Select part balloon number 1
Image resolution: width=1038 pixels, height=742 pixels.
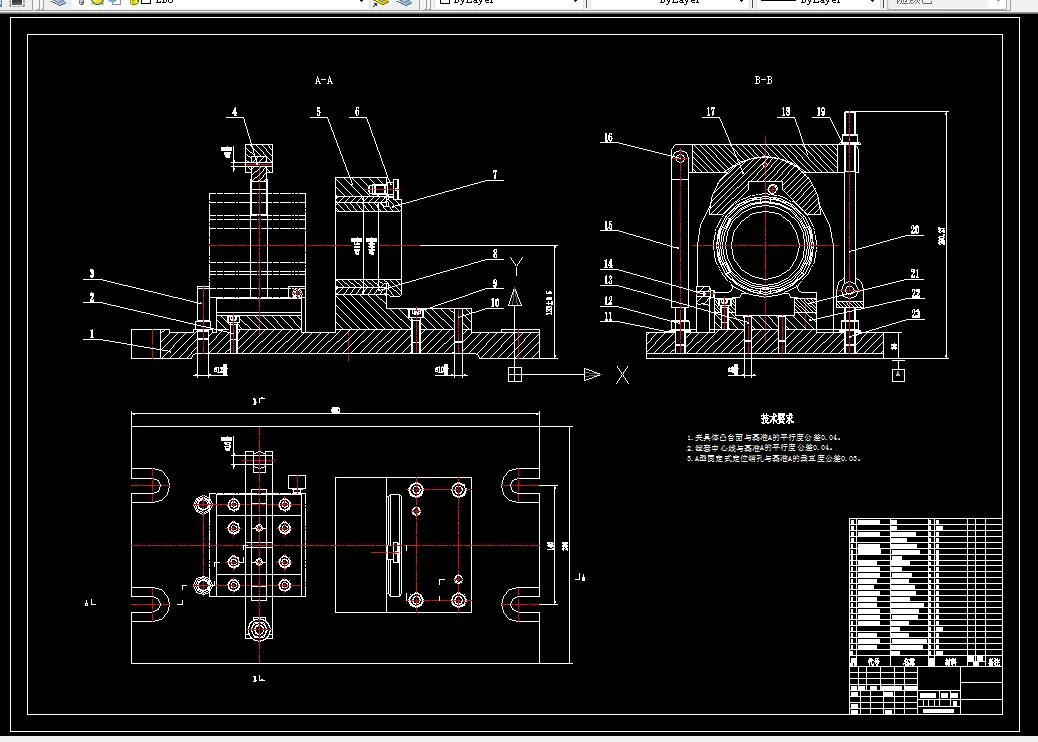pyautogui.click(x=92, y=334)
